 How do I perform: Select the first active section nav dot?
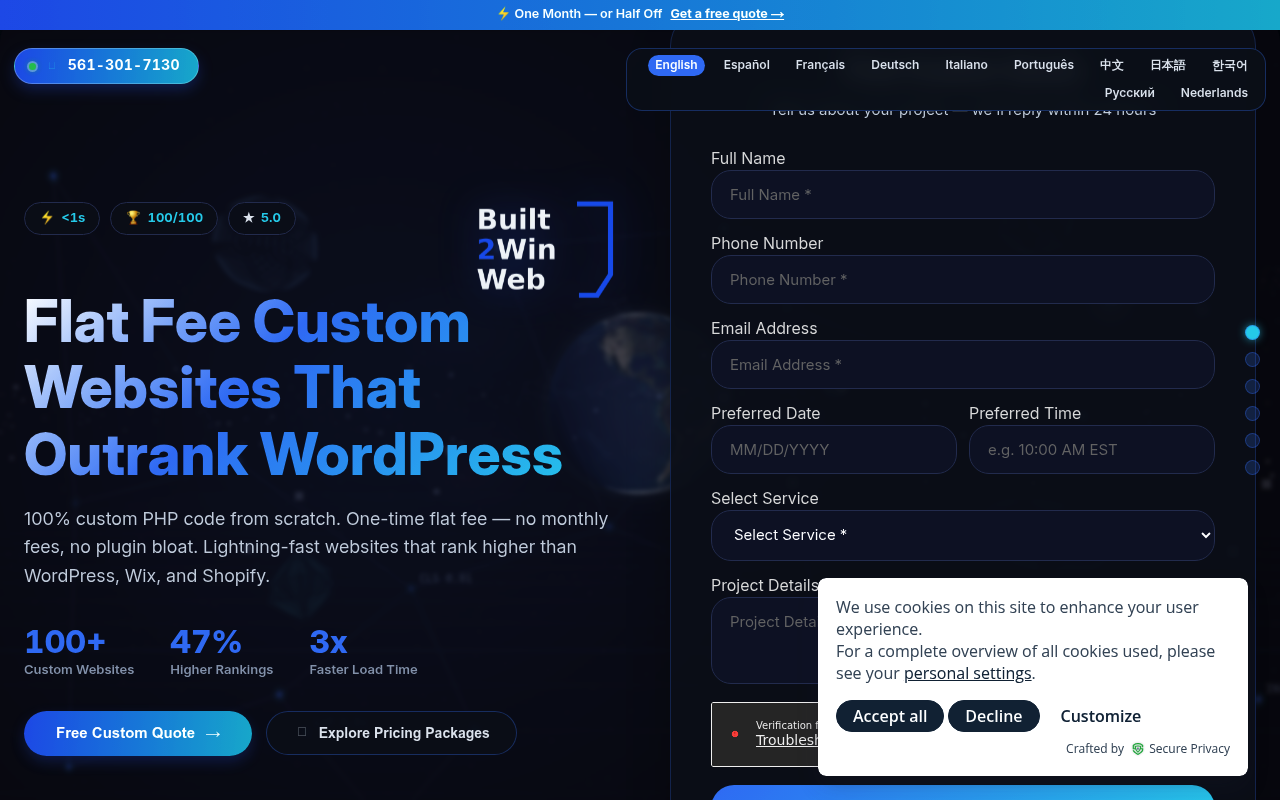click(1252, 332)
